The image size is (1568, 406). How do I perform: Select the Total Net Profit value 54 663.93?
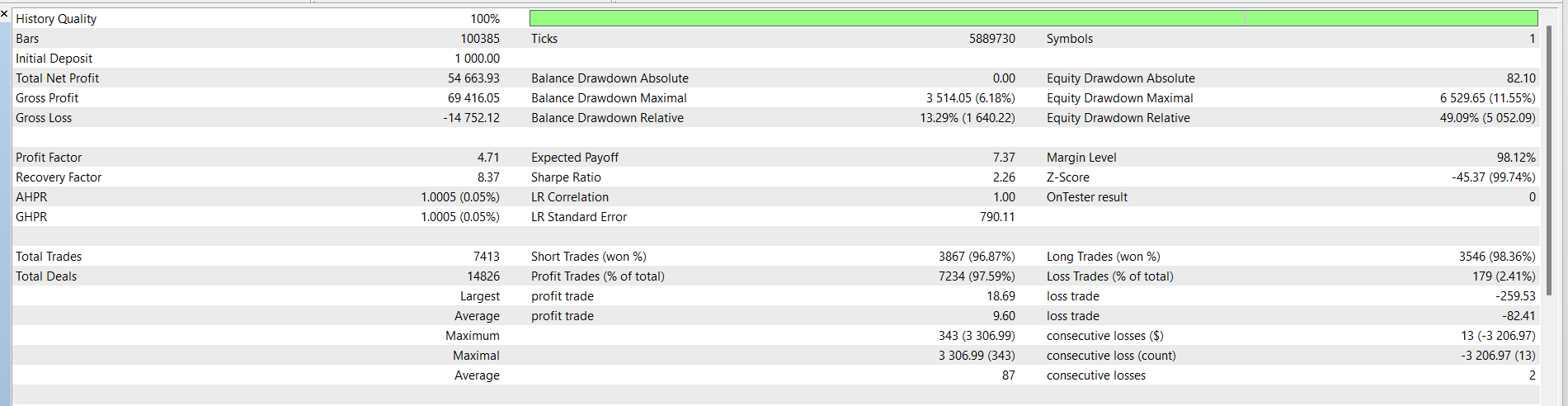[x=473, y=78]
